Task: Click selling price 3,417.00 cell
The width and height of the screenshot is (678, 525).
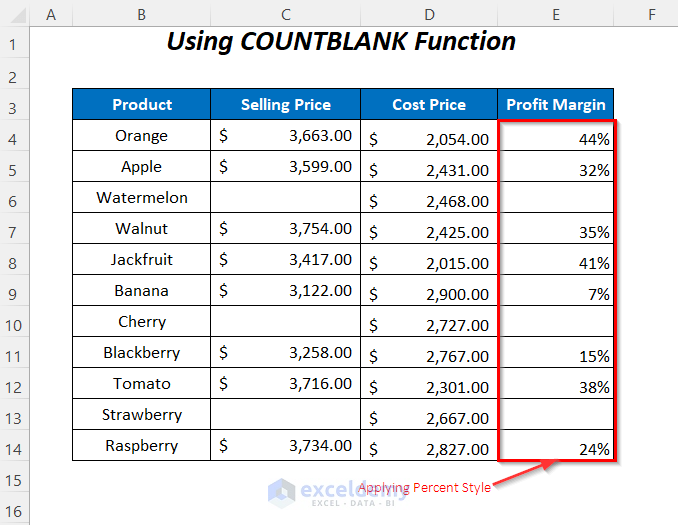Action: [x=285, y=259]
